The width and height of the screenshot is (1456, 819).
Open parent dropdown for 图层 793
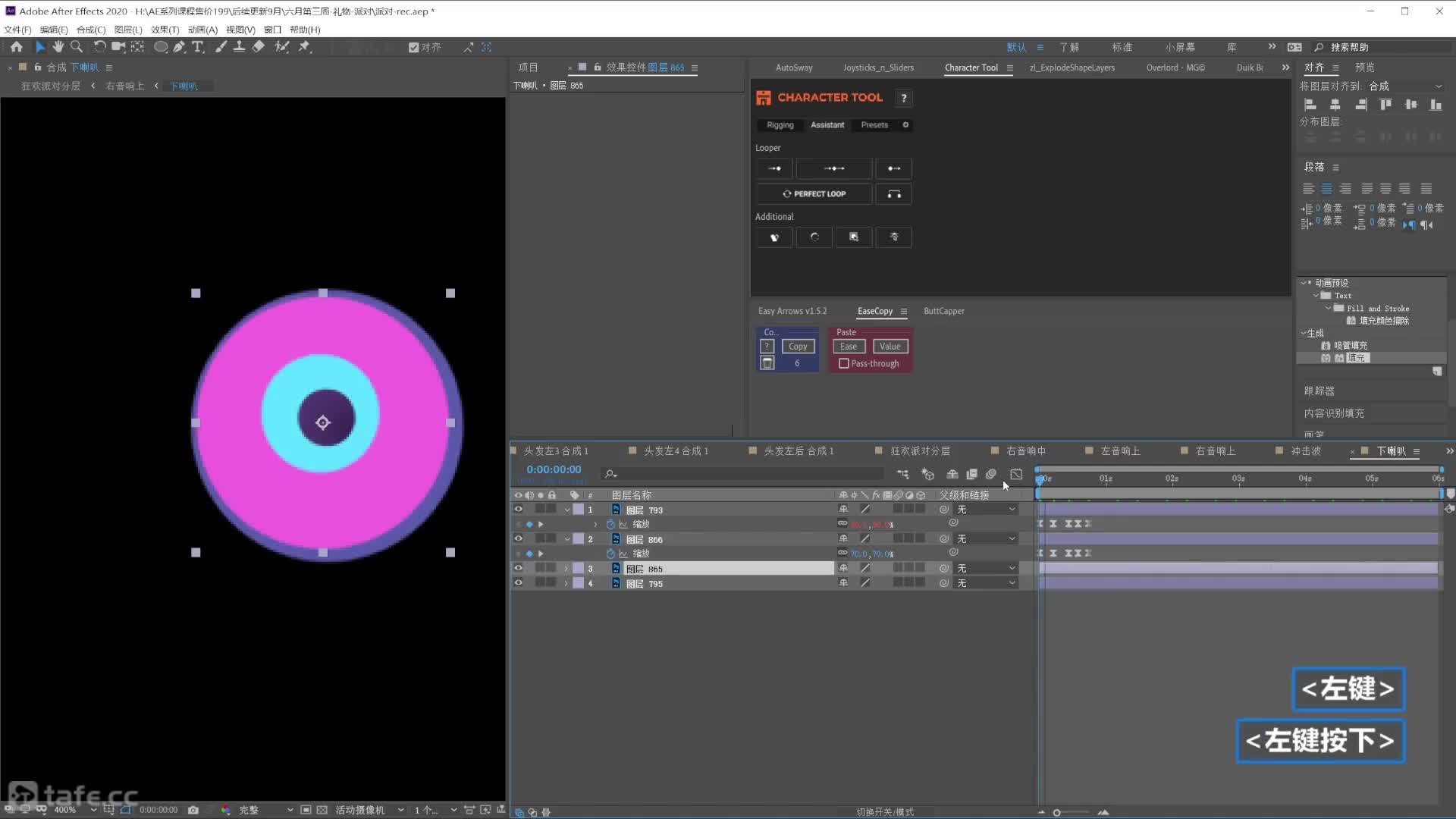(986, 510)
